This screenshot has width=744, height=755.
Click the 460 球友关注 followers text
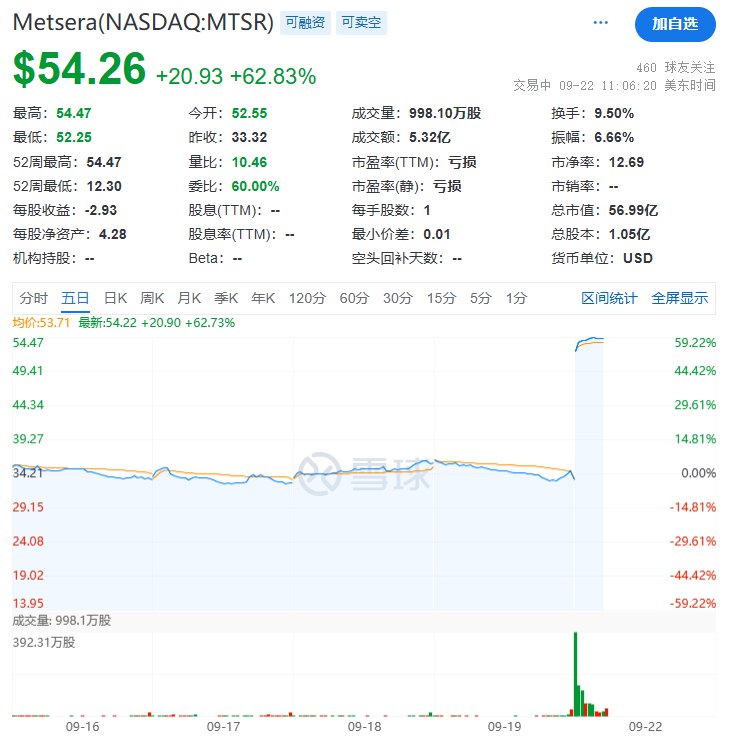click(x=676, y=67)
